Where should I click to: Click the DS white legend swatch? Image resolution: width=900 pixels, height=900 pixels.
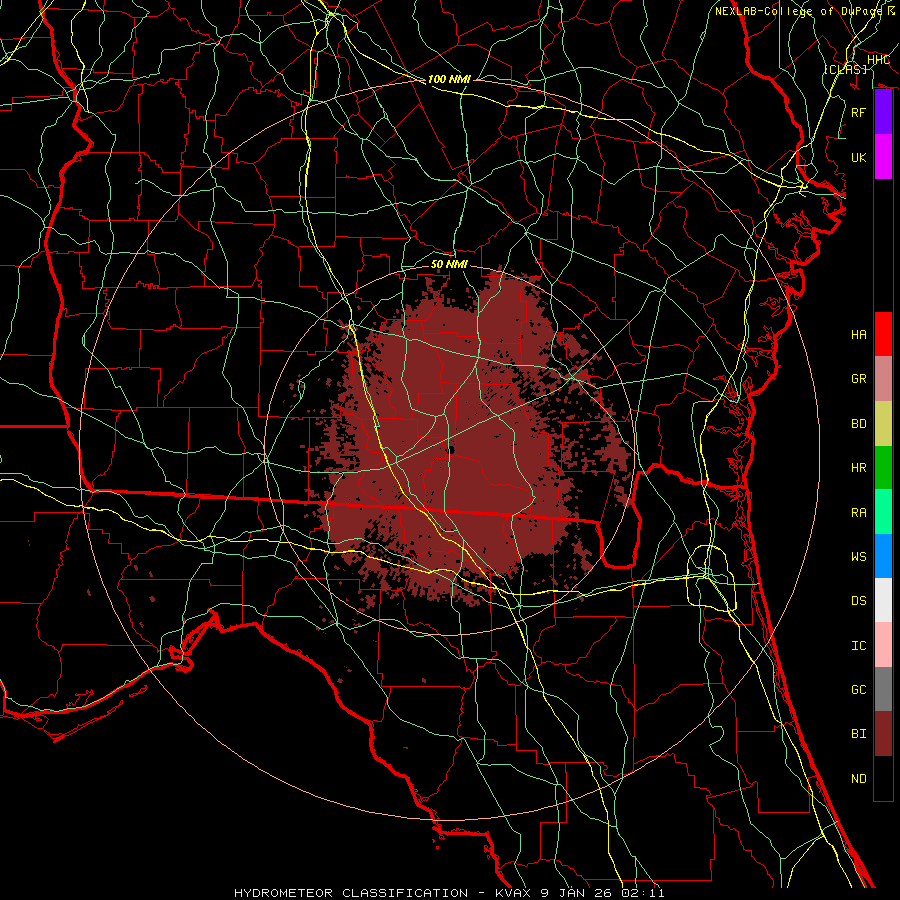[883, 600]
